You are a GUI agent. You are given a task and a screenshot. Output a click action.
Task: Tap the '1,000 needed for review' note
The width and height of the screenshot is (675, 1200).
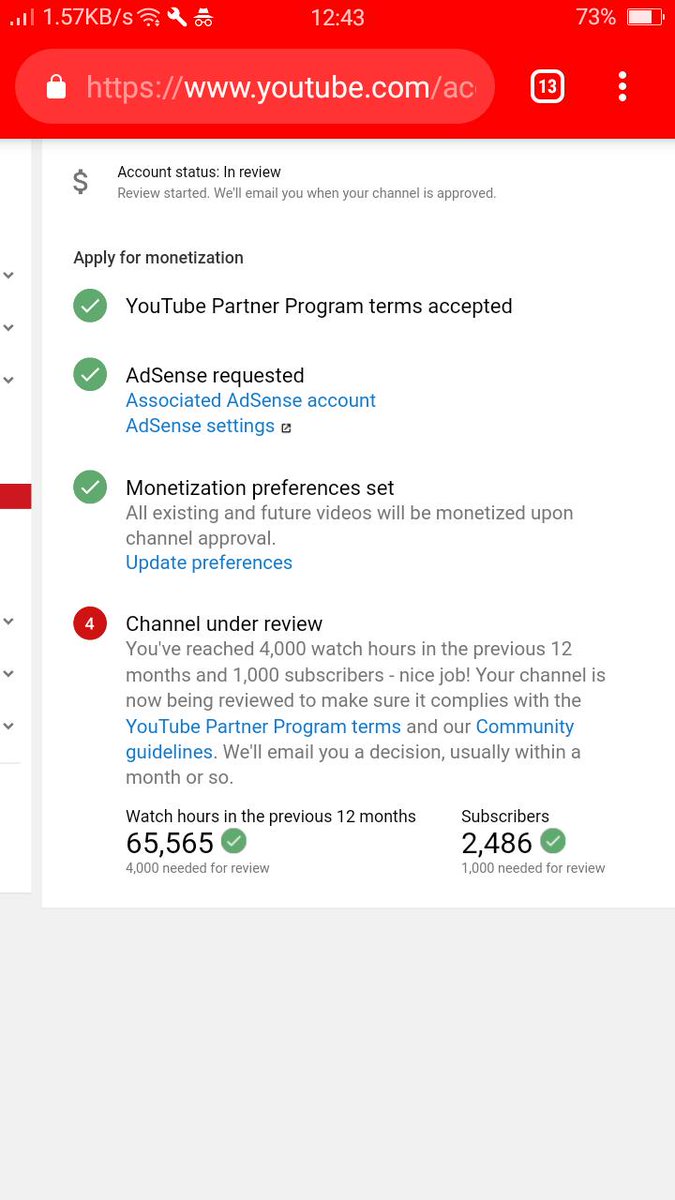533,868
